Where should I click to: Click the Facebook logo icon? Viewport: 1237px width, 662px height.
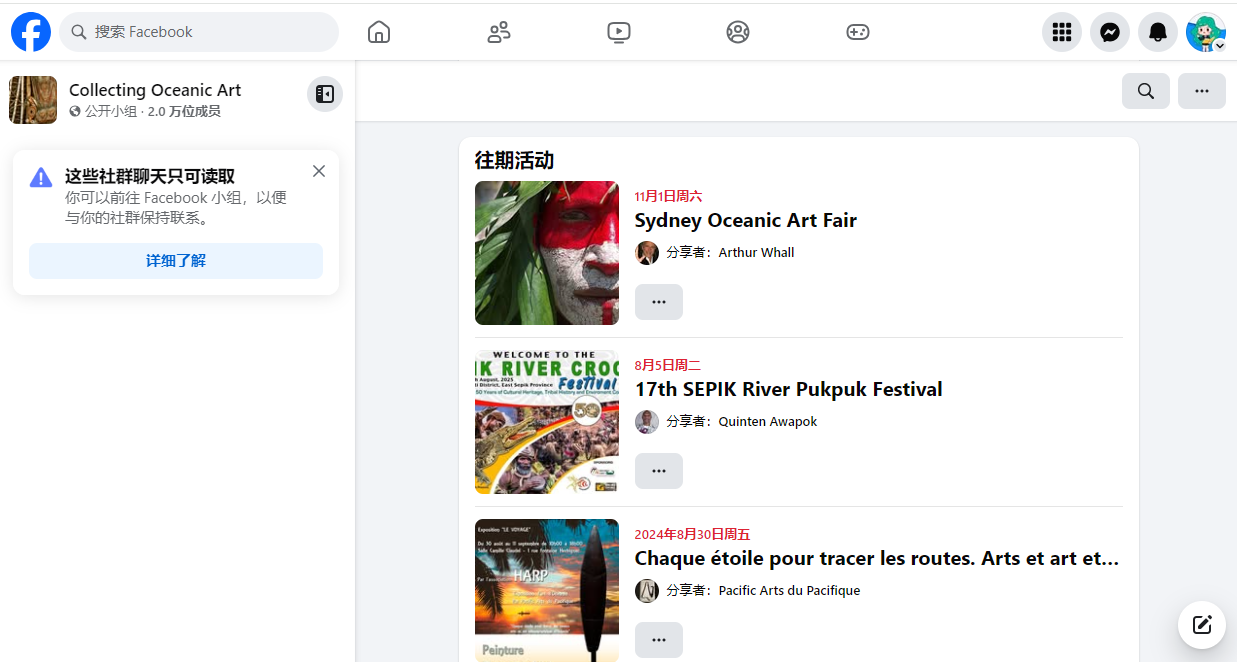(31, 32)
